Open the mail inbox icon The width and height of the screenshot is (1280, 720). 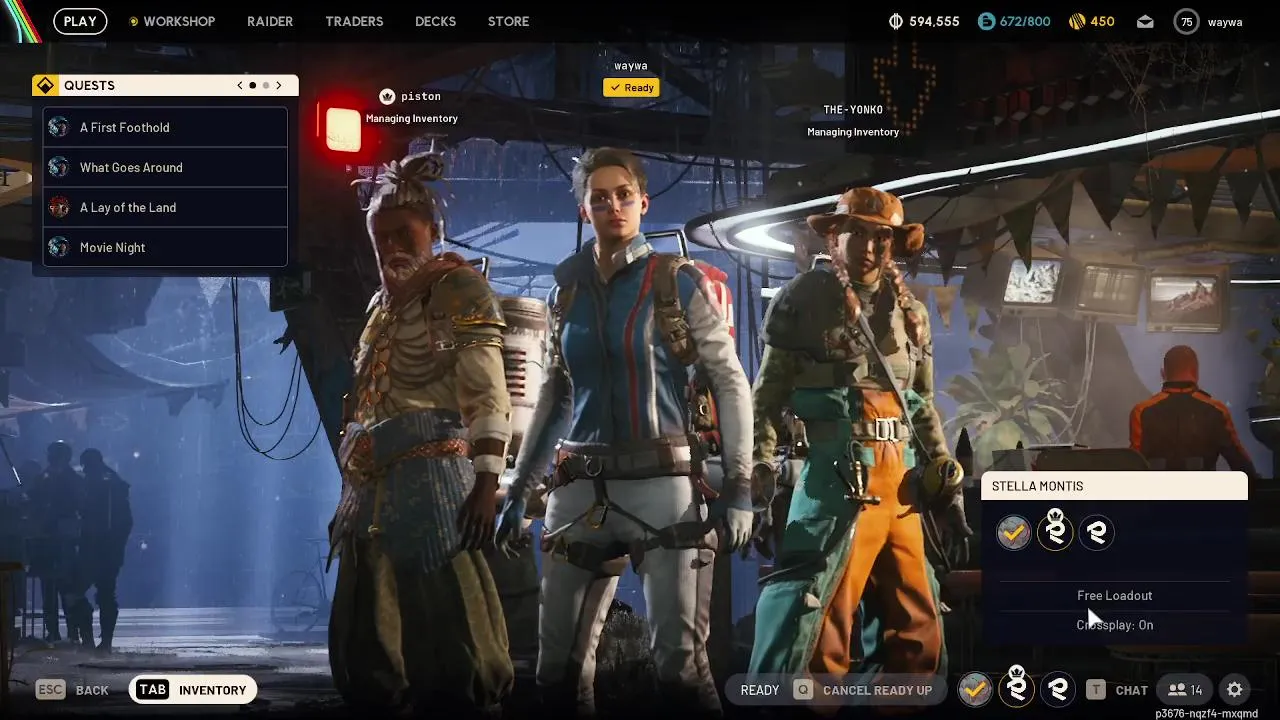point(1146,21)
